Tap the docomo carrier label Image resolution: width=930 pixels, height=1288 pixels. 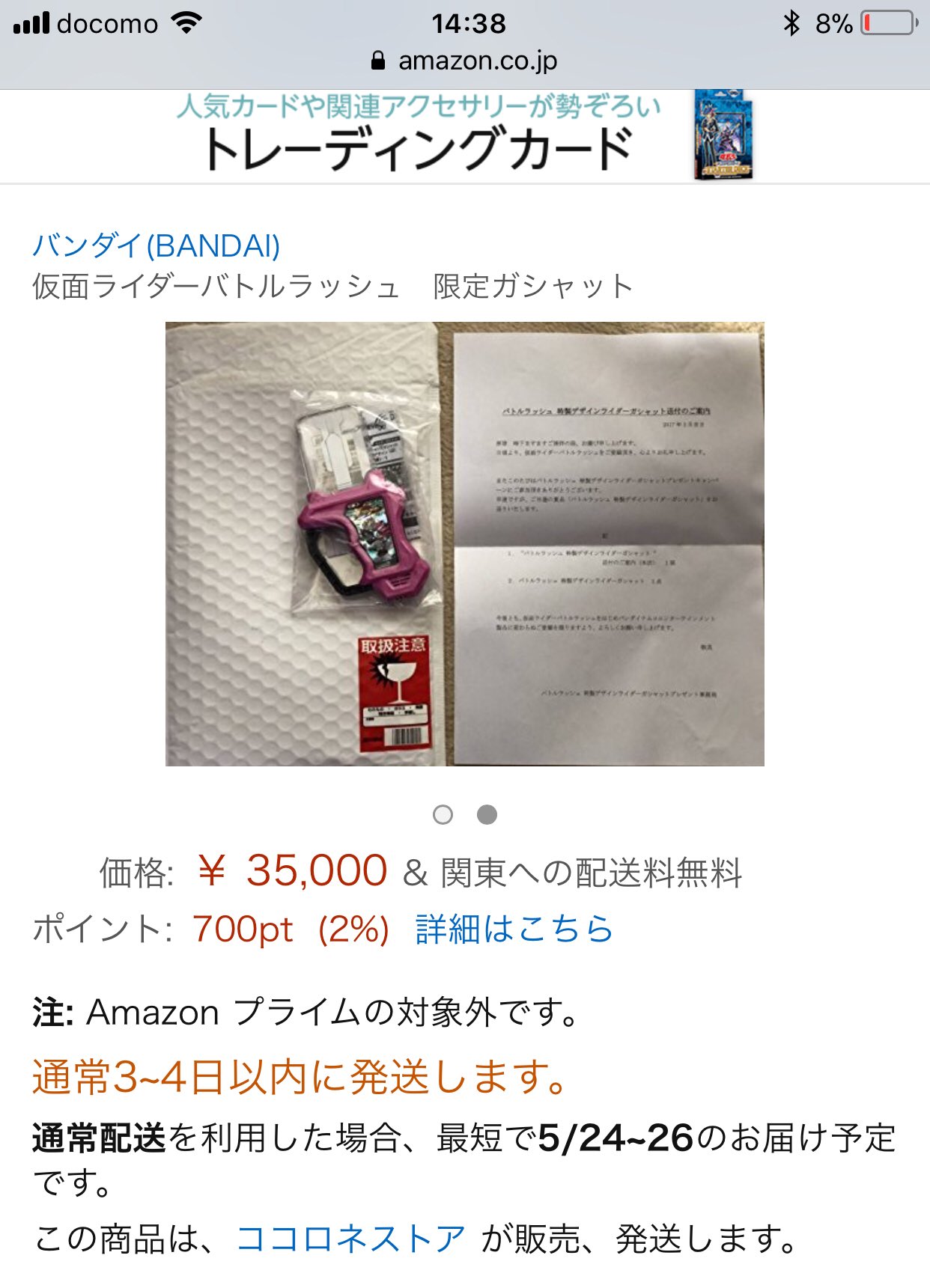pos(108,23)
